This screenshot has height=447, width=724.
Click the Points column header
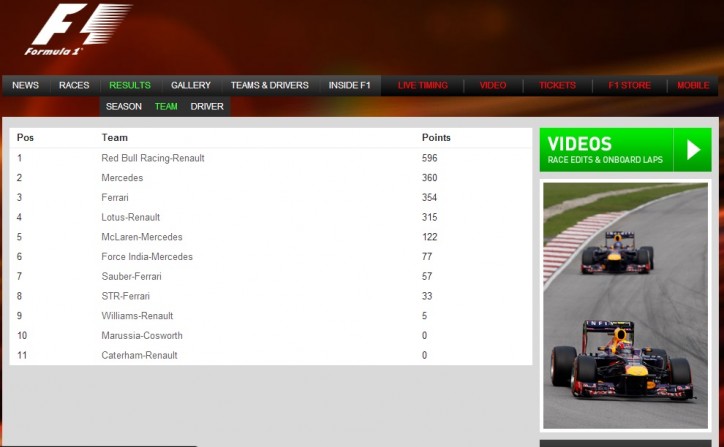[x=436, y=138]
